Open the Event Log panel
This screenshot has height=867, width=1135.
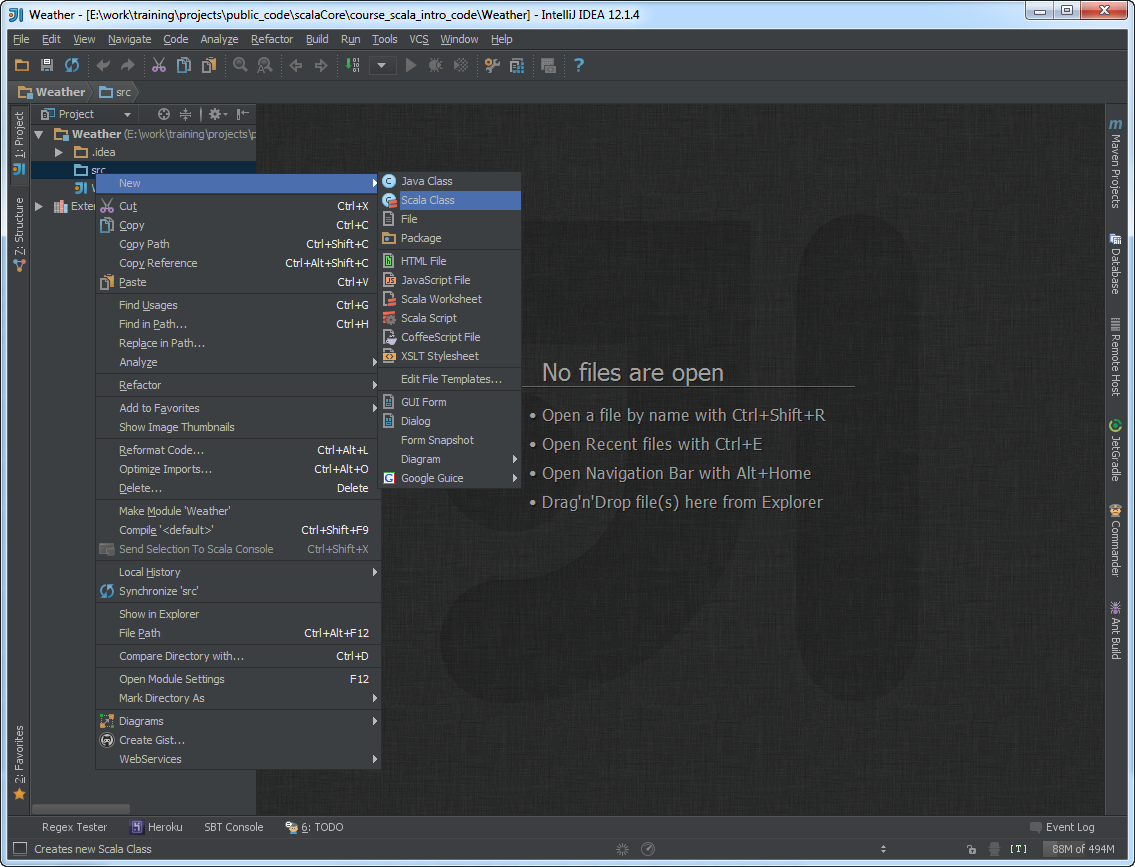pyautogui.click(x=1063, y=826)
